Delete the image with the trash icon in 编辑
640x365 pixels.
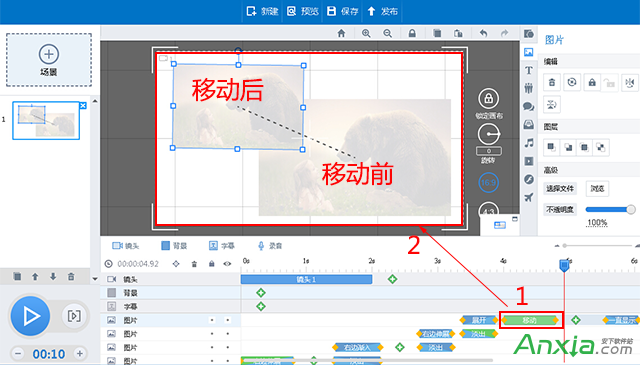coord(552,82)
